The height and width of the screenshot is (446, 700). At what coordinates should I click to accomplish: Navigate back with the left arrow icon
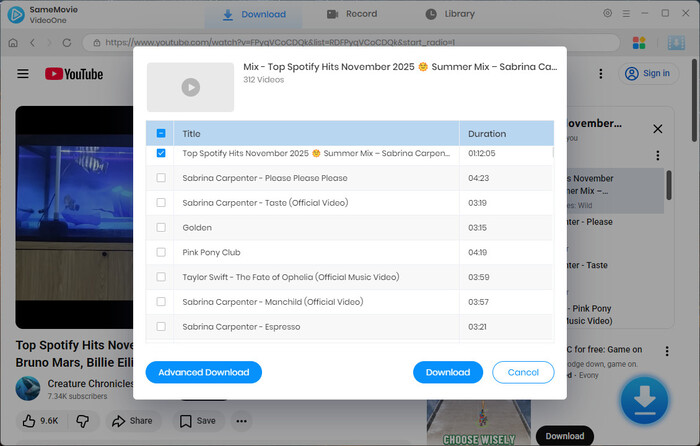point(32,43)
